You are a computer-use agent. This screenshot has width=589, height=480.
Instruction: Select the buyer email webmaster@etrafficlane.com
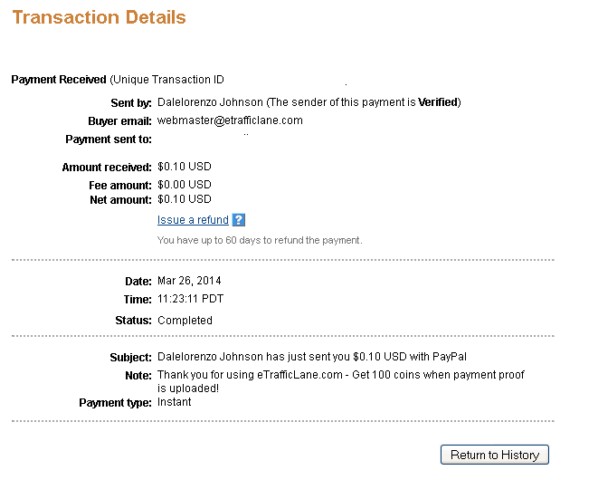pos(230,120)
